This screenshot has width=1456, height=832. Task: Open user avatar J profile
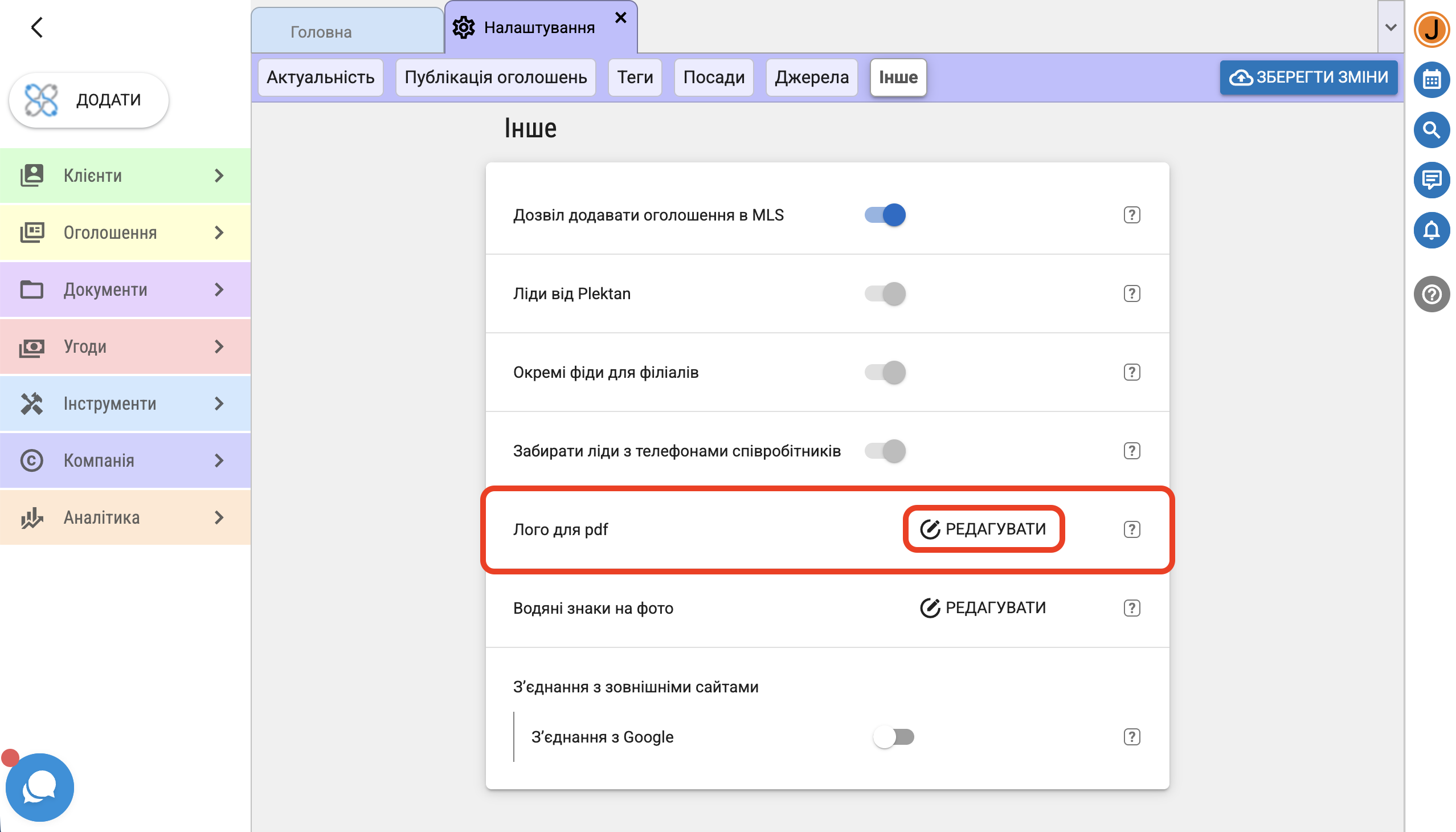[x=1431, y=30]
